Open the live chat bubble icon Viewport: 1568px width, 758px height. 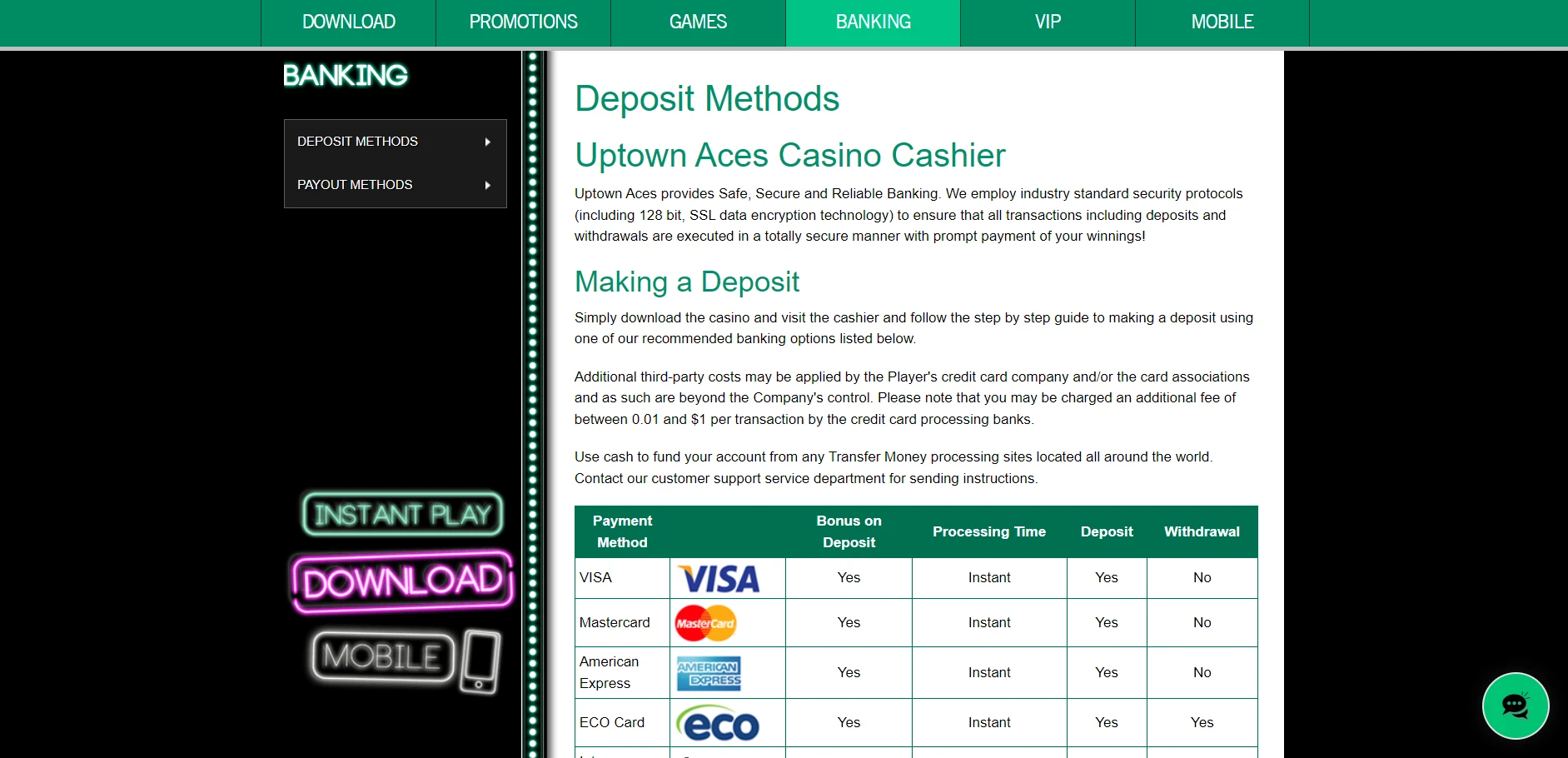(1516, 706)
